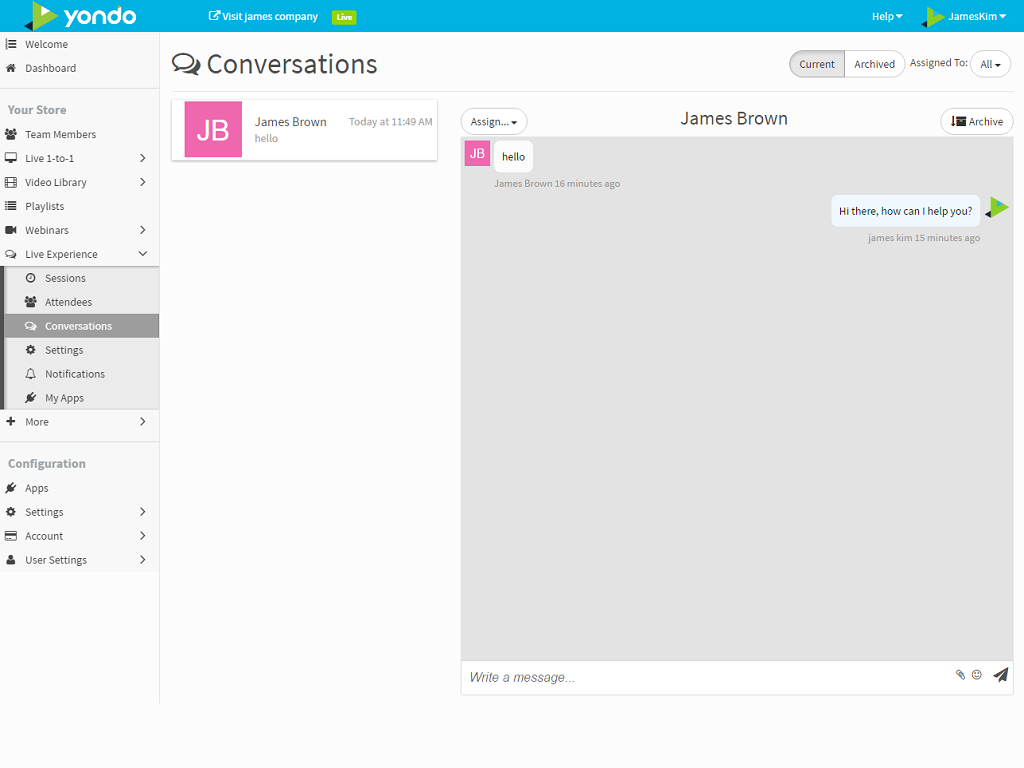The width and height of the screenshot is (1024, 768).
Task: Click the pink JB avatar in conversation list
Action: pyautogui.click(x=213, y=129)
